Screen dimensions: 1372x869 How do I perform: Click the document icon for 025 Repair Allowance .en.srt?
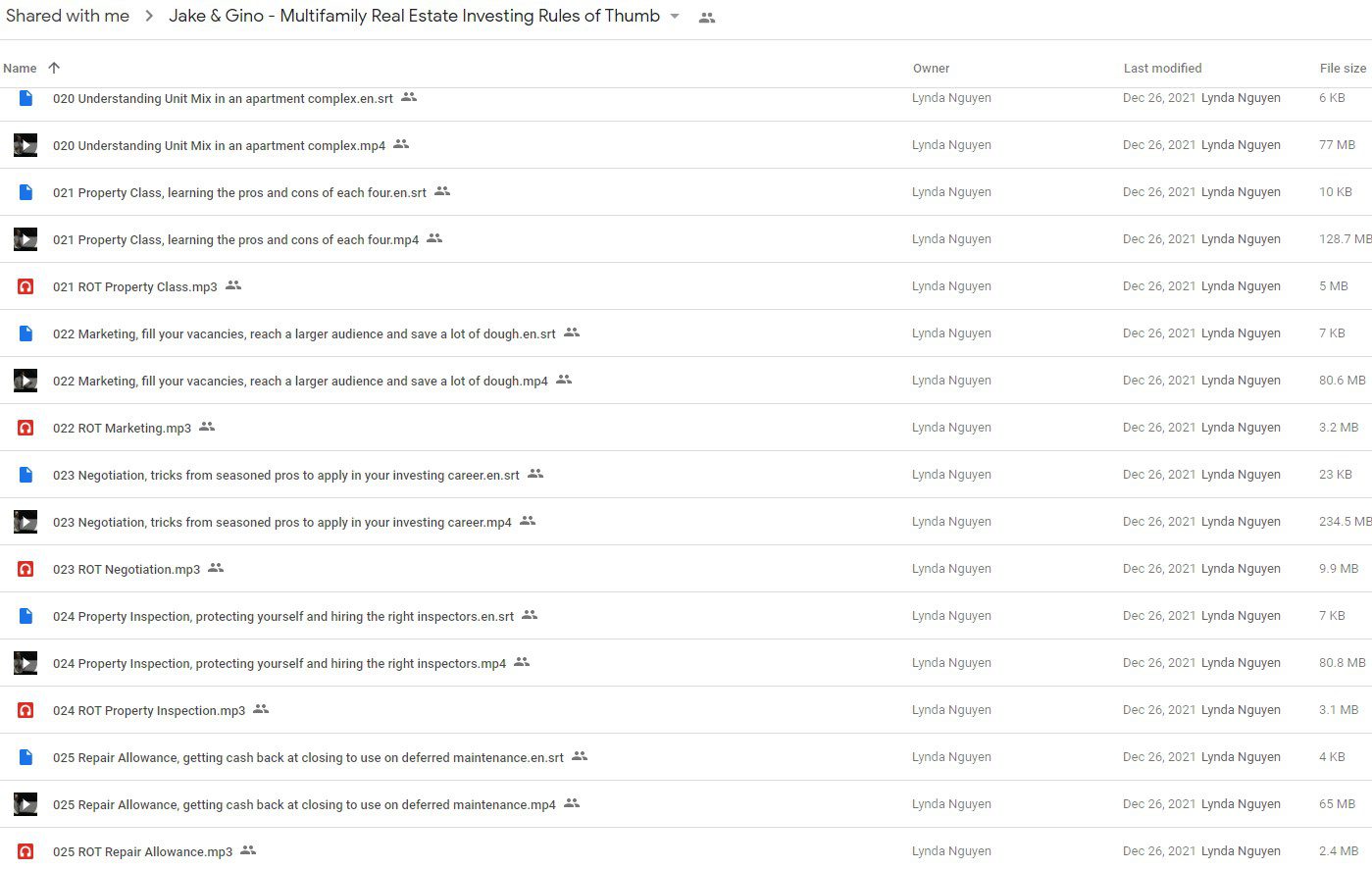click(x=25, y=757)
